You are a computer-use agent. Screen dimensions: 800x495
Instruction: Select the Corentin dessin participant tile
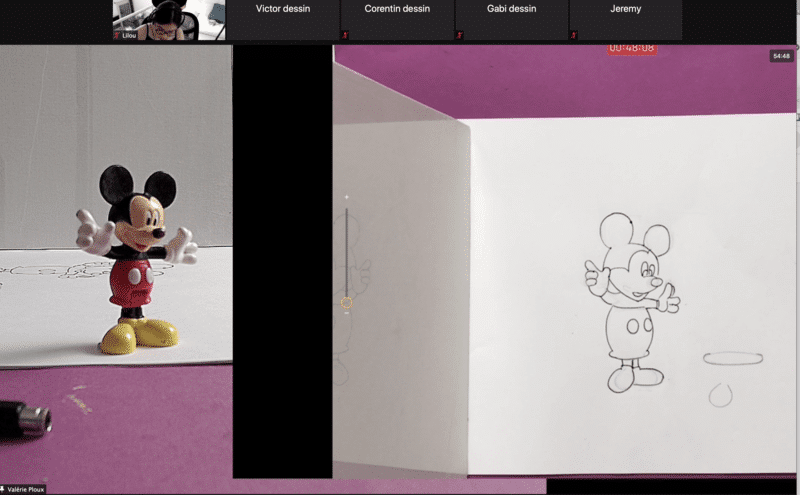397,20
